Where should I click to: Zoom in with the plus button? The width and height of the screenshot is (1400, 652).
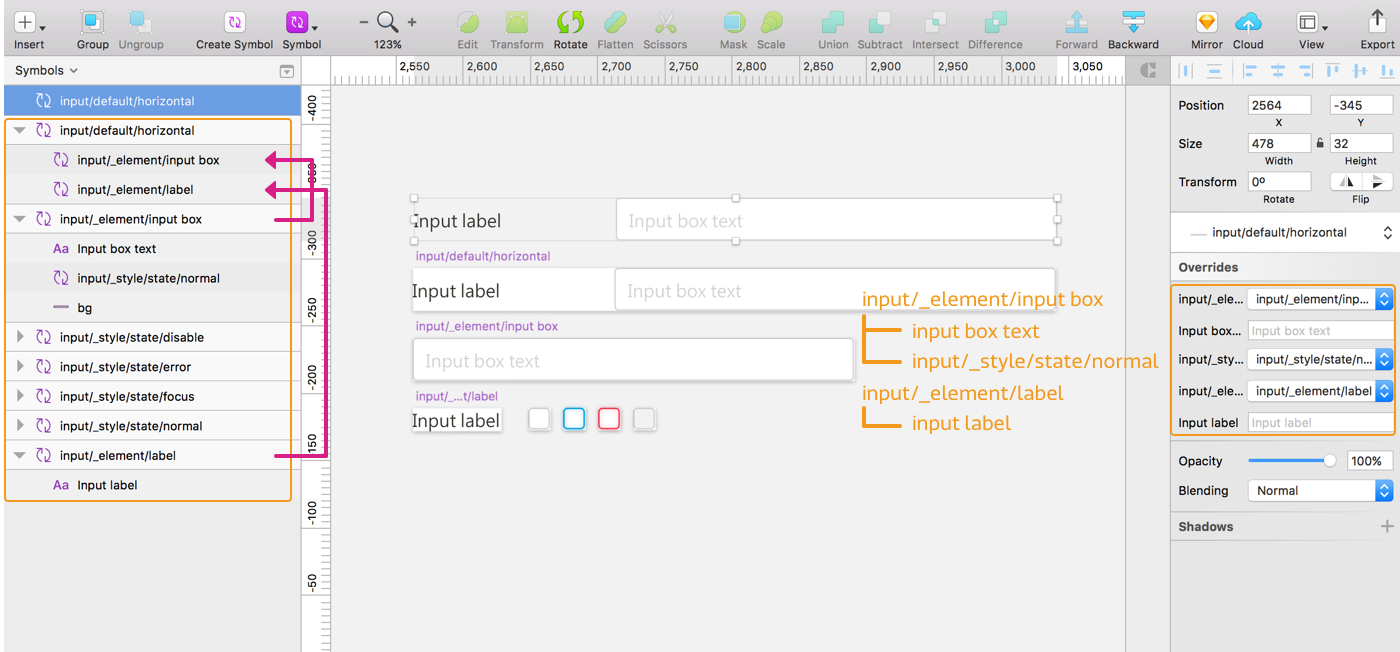tap(412, 22)
